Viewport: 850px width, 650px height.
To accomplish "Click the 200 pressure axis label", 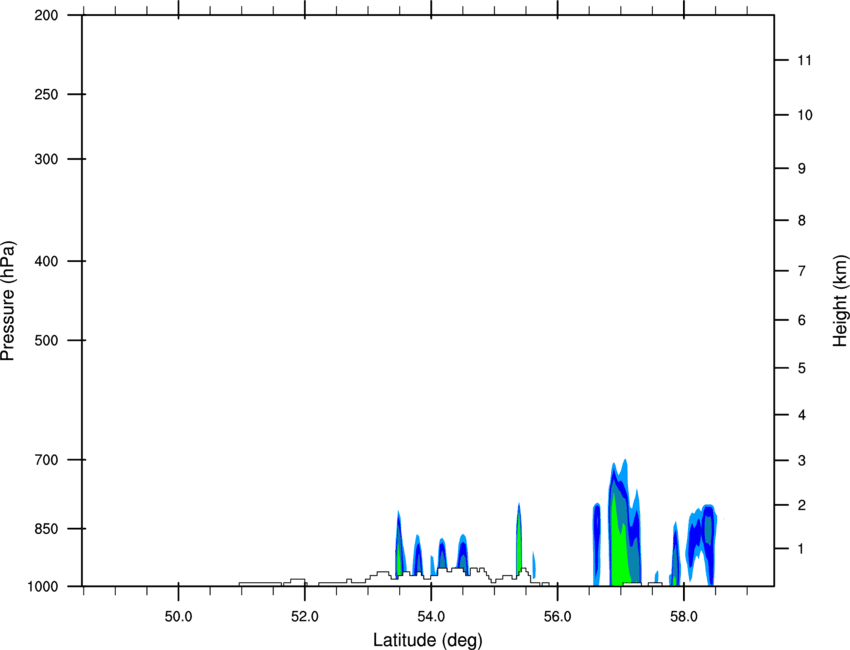I will pos(46,15).
